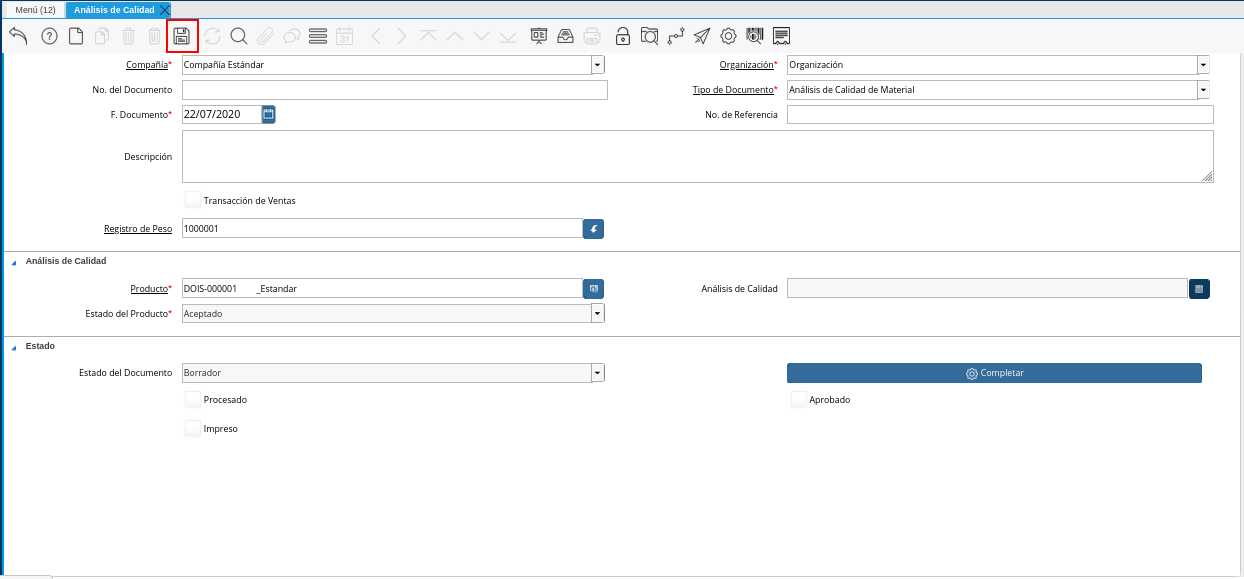Image resolution: width=1244 pixels, height=579 pixels.
Task: Open Zoom Across folder-magnifier icon
Action: pyautogui.click(x=649, y=36)
